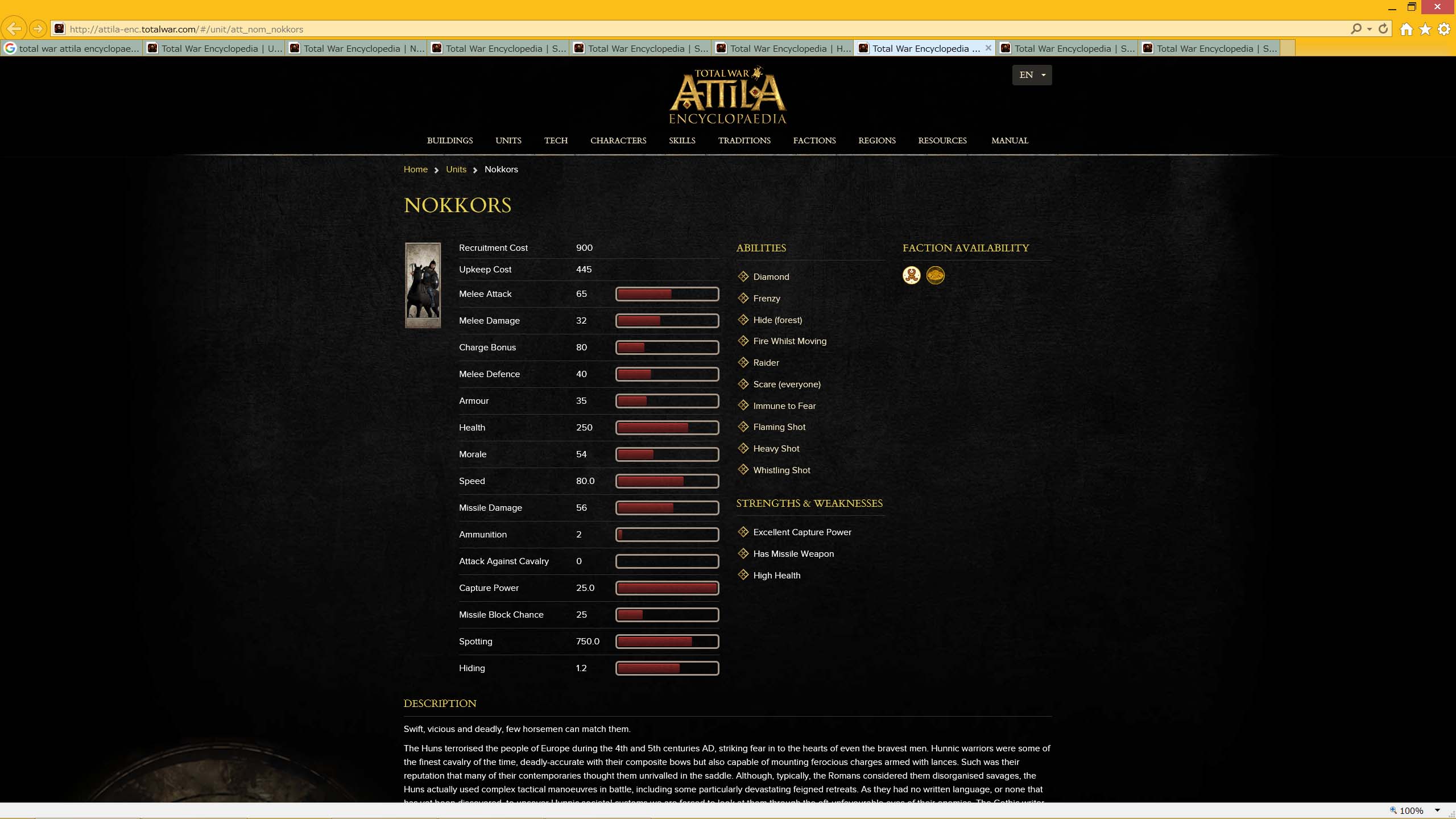
Task: Click the diamond icon beside Flaming Shot
Action: click(x=743, y=427)
